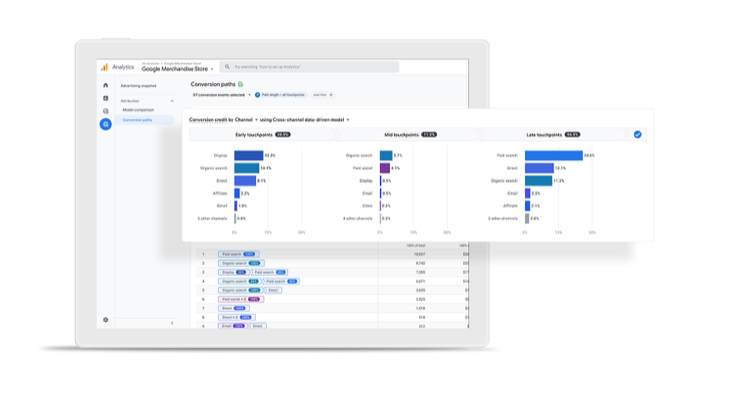Viewport: 751px width, 398px height.
Task: Open the Google Merchandise Store property dropdown
Action: (178, 69)
